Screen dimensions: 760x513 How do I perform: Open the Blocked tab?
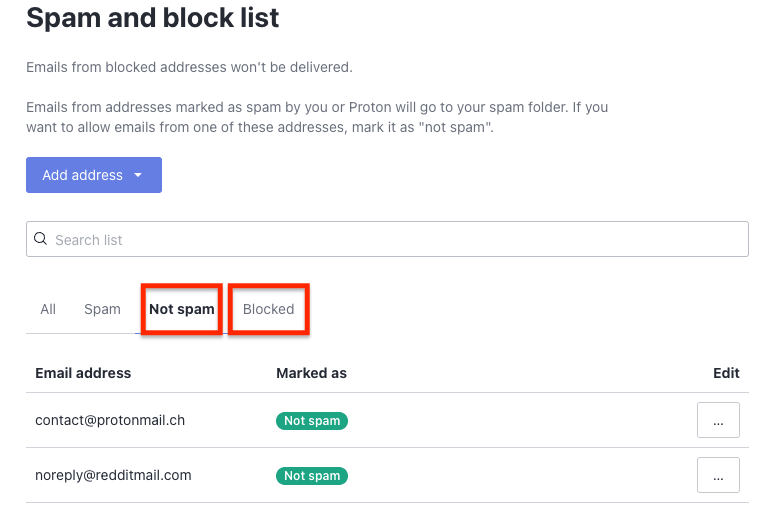coord(268,309)
